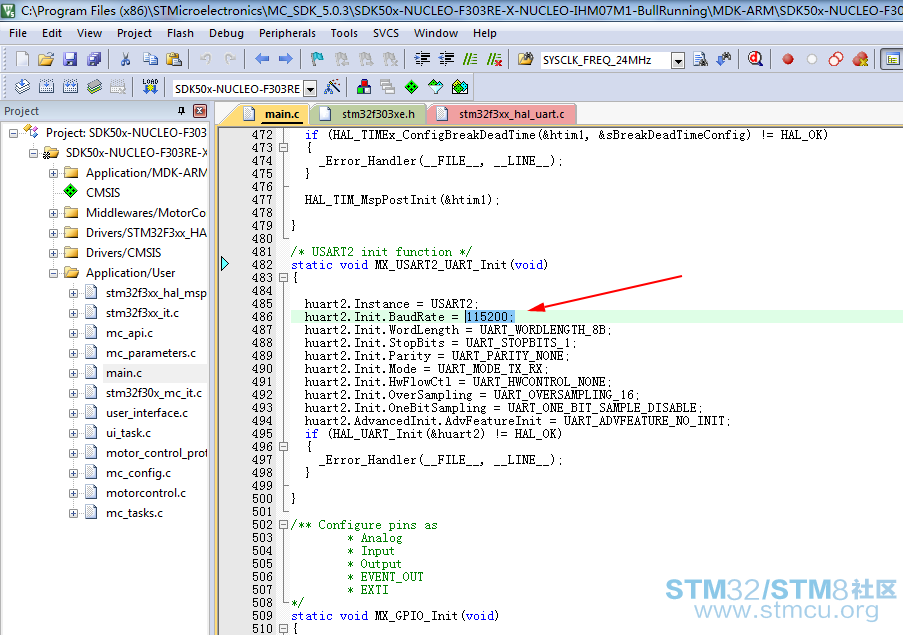903x635 pixels.
Task: Select the CMSIS component in the project tree
Action: tap(103, 192)
